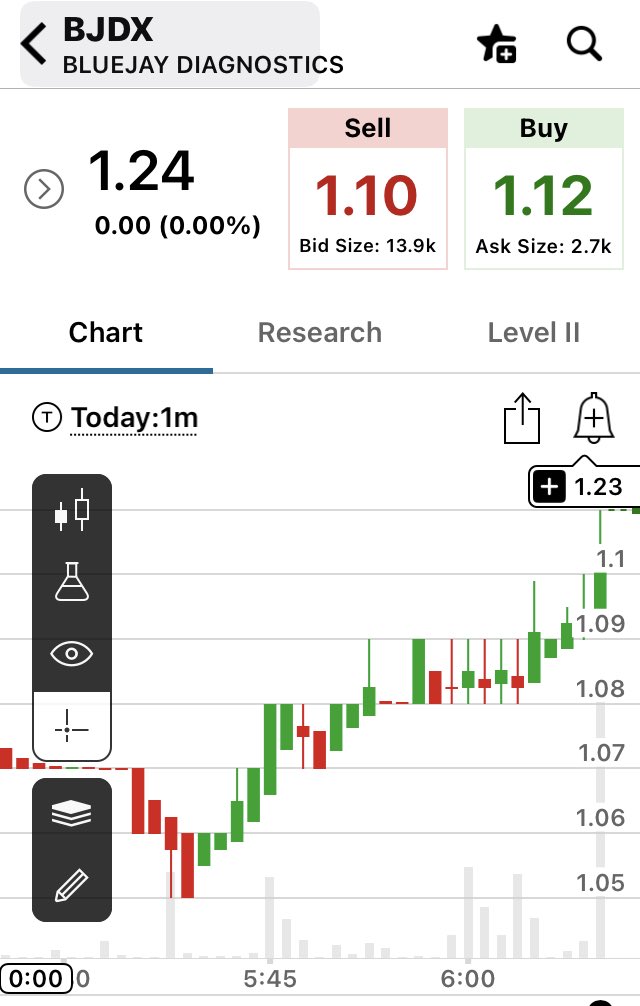This screenshot has height=1006, width=640.
Task: Switch to the Chart tab
Action: tap(106, 332)
